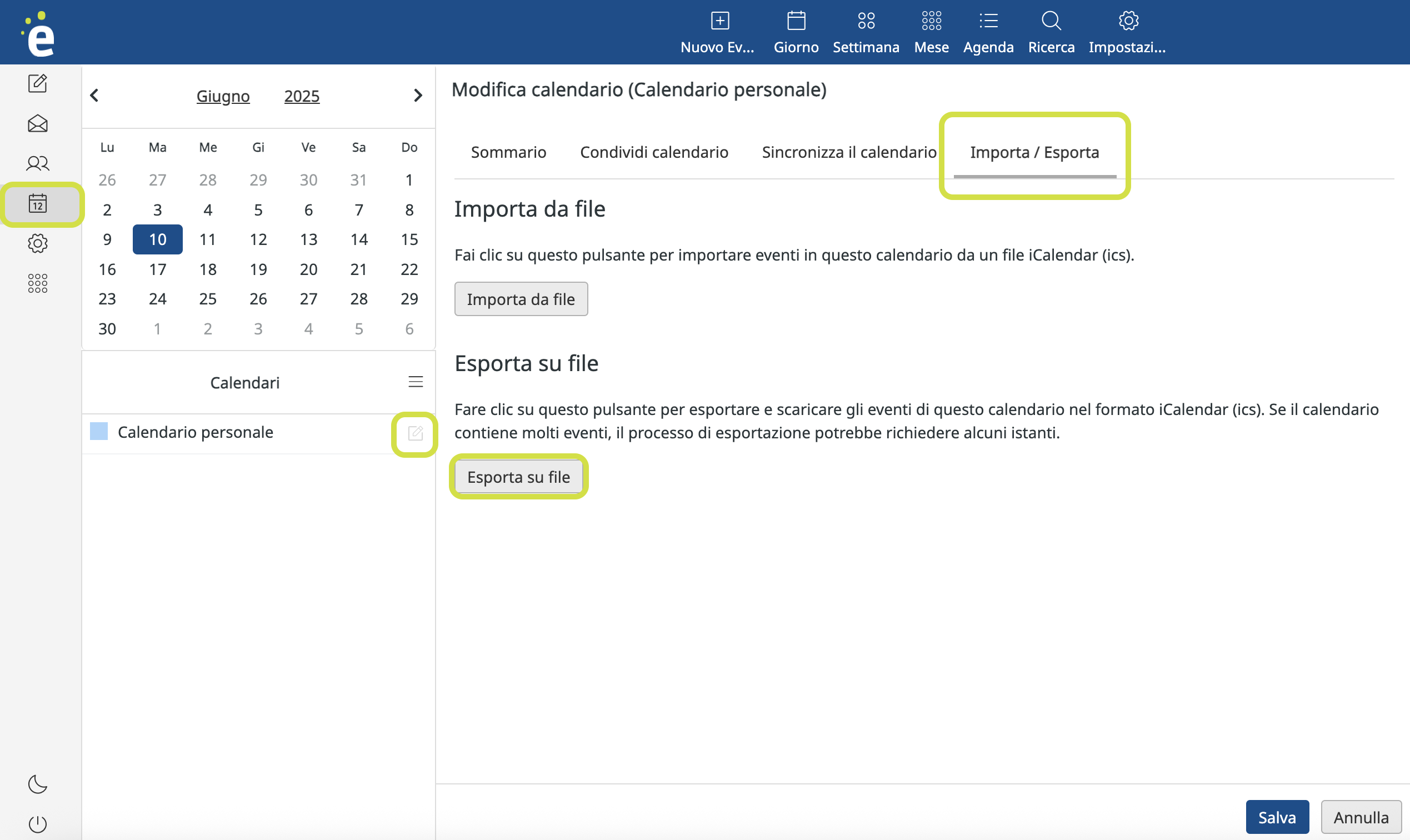The image size is (1410, 840).
Task: Click the application logo
Action: point(38,34)
